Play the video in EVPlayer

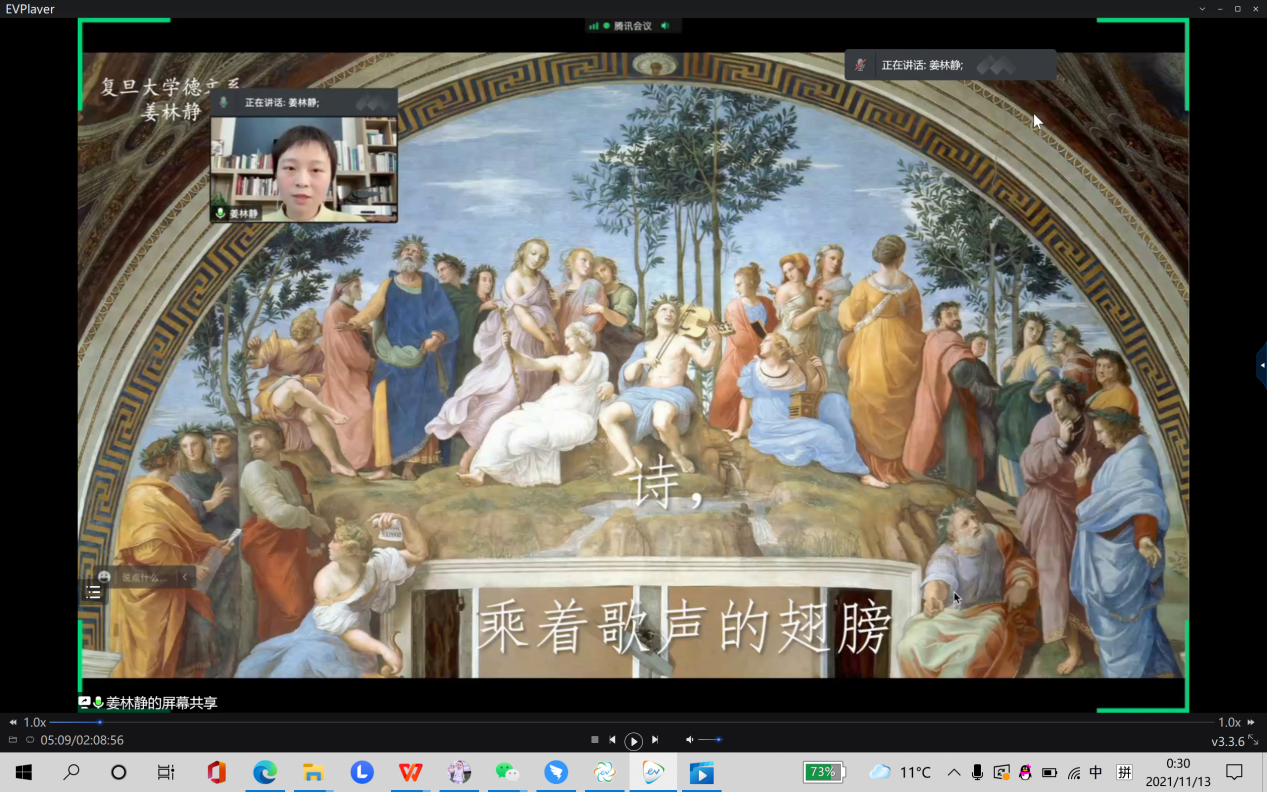tap(633, 741)
